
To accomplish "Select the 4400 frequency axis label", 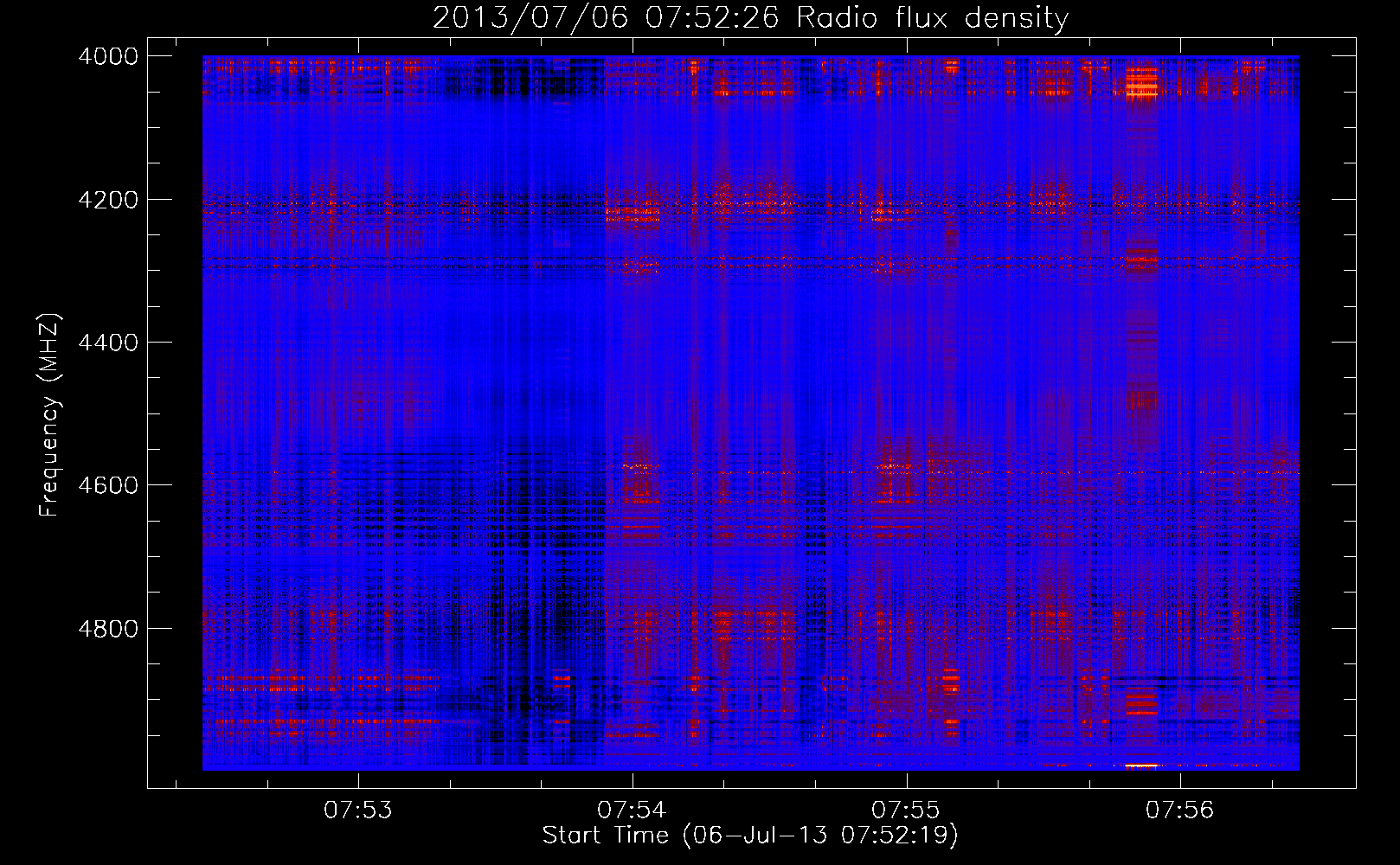I will 108,343.
